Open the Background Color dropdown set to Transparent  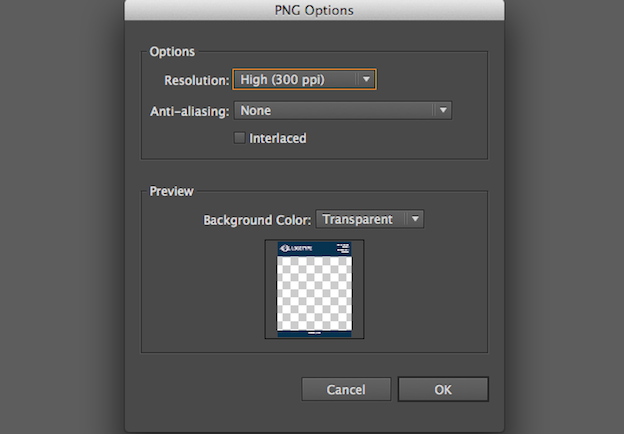[x=360, y=219]
